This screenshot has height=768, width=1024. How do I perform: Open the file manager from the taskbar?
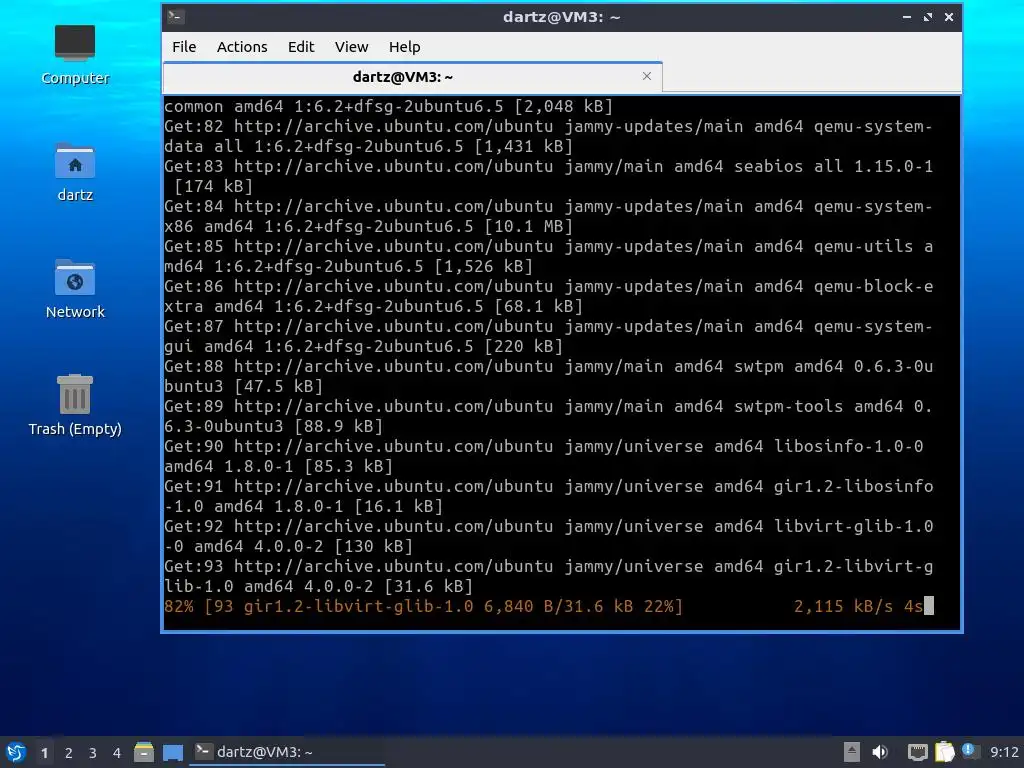[144, 752]
